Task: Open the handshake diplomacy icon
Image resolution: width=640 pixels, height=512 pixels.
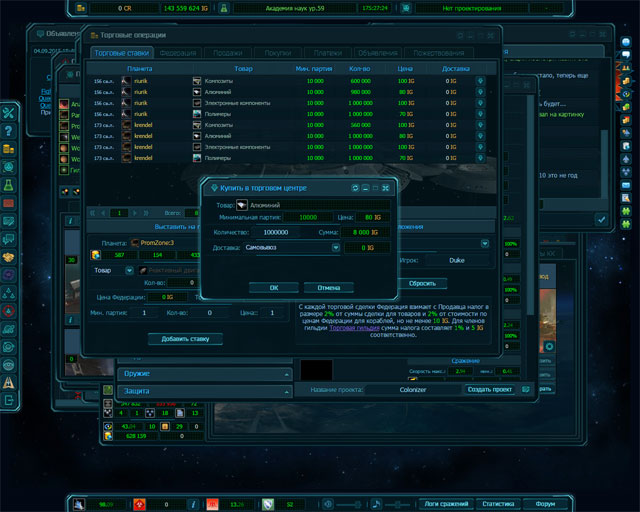Action: pos(9,257)
